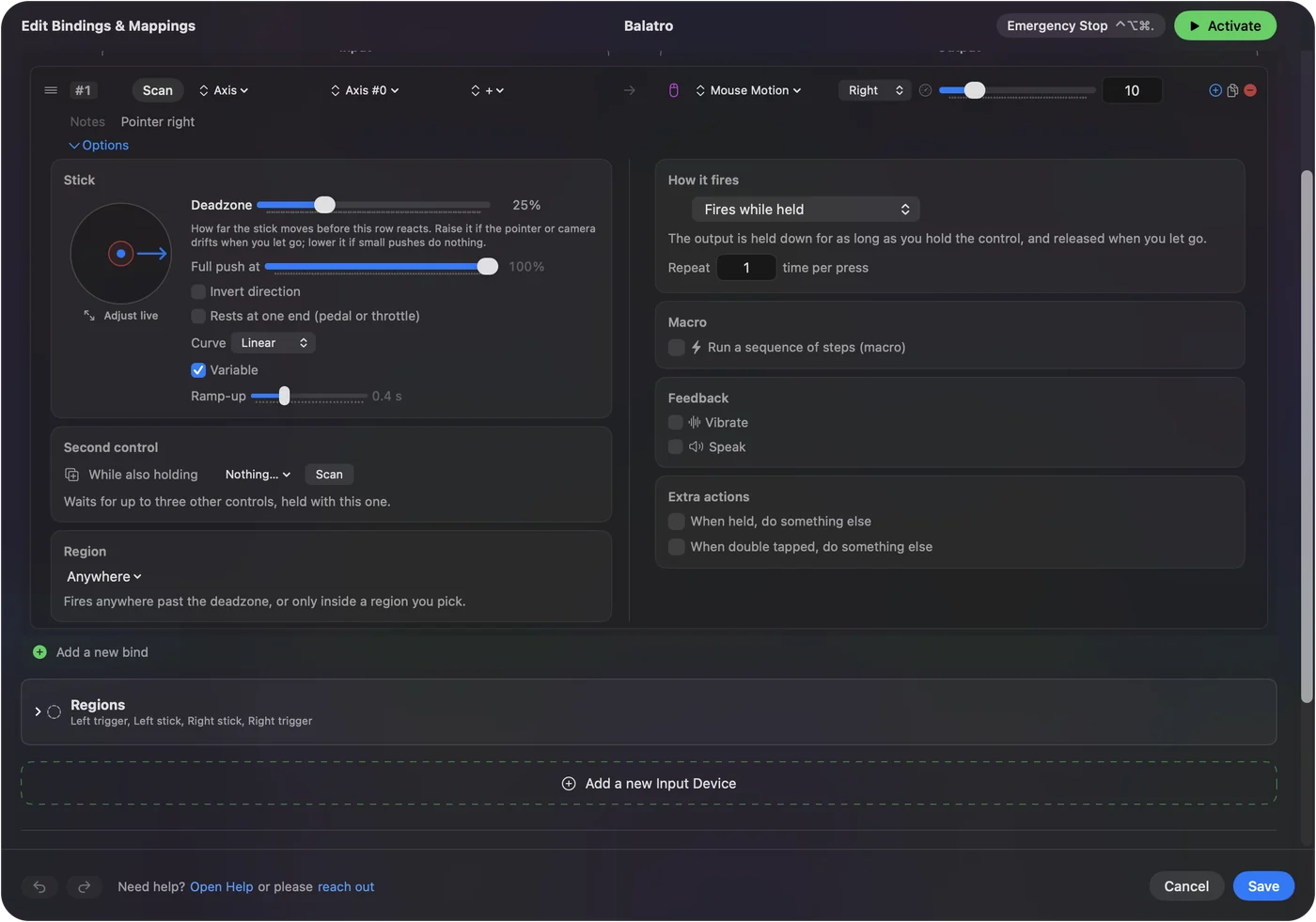Enable Invert direction checkbox
This screenshot has width=1316, height=922.
[x=198, y=292]
